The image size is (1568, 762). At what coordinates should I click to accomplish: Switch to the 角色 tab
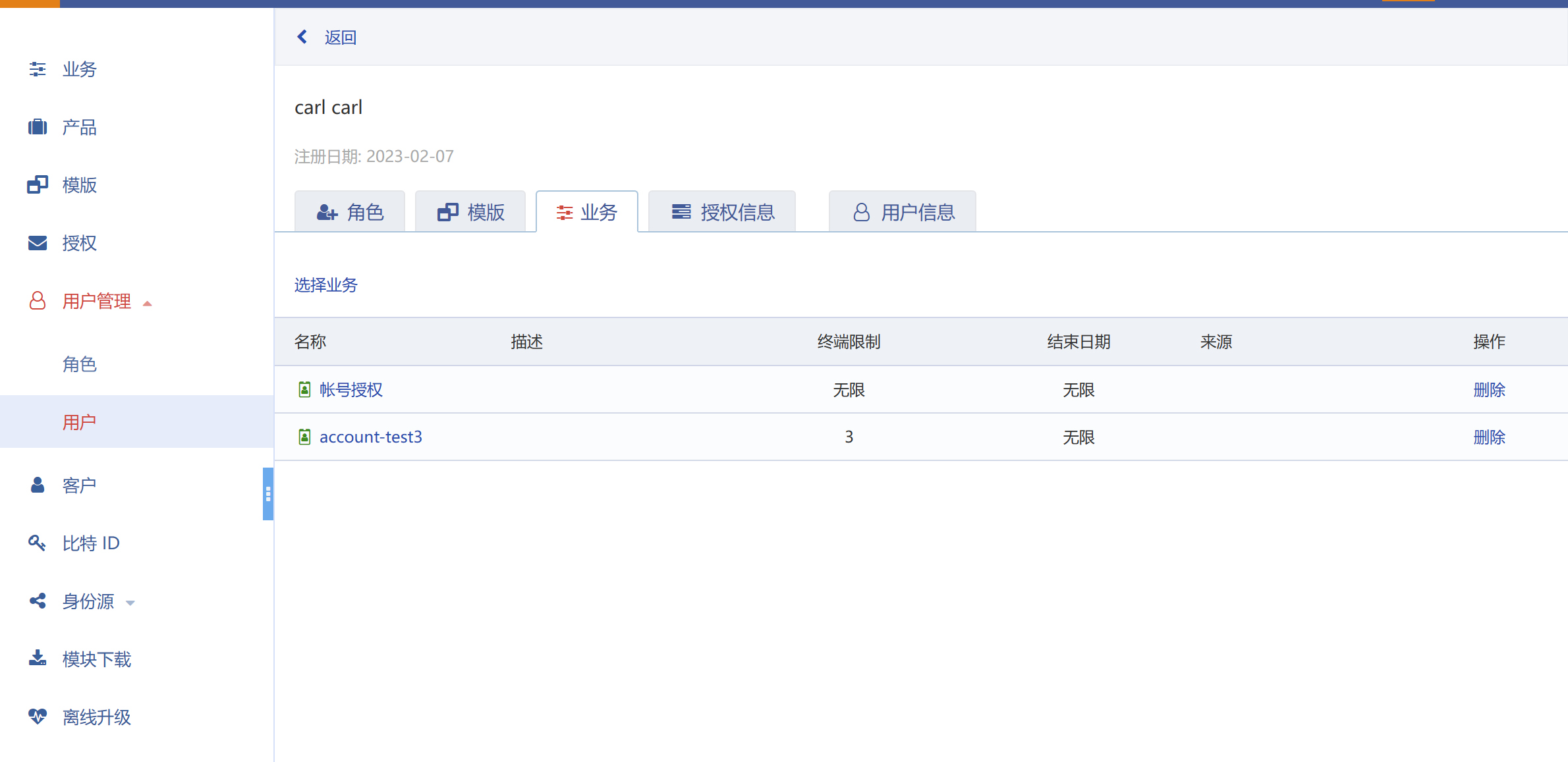coord(350,211)
